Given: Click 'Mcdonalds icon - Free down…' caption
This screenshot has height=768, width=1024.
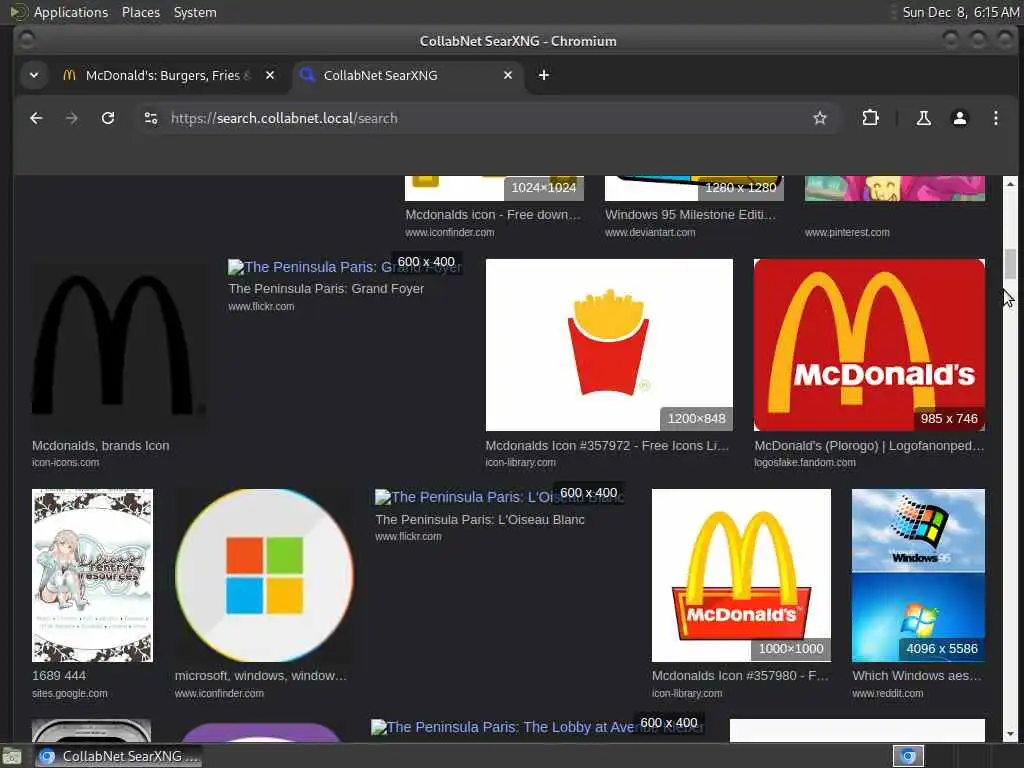Looking at the screenshot, I should pos(492,214).
